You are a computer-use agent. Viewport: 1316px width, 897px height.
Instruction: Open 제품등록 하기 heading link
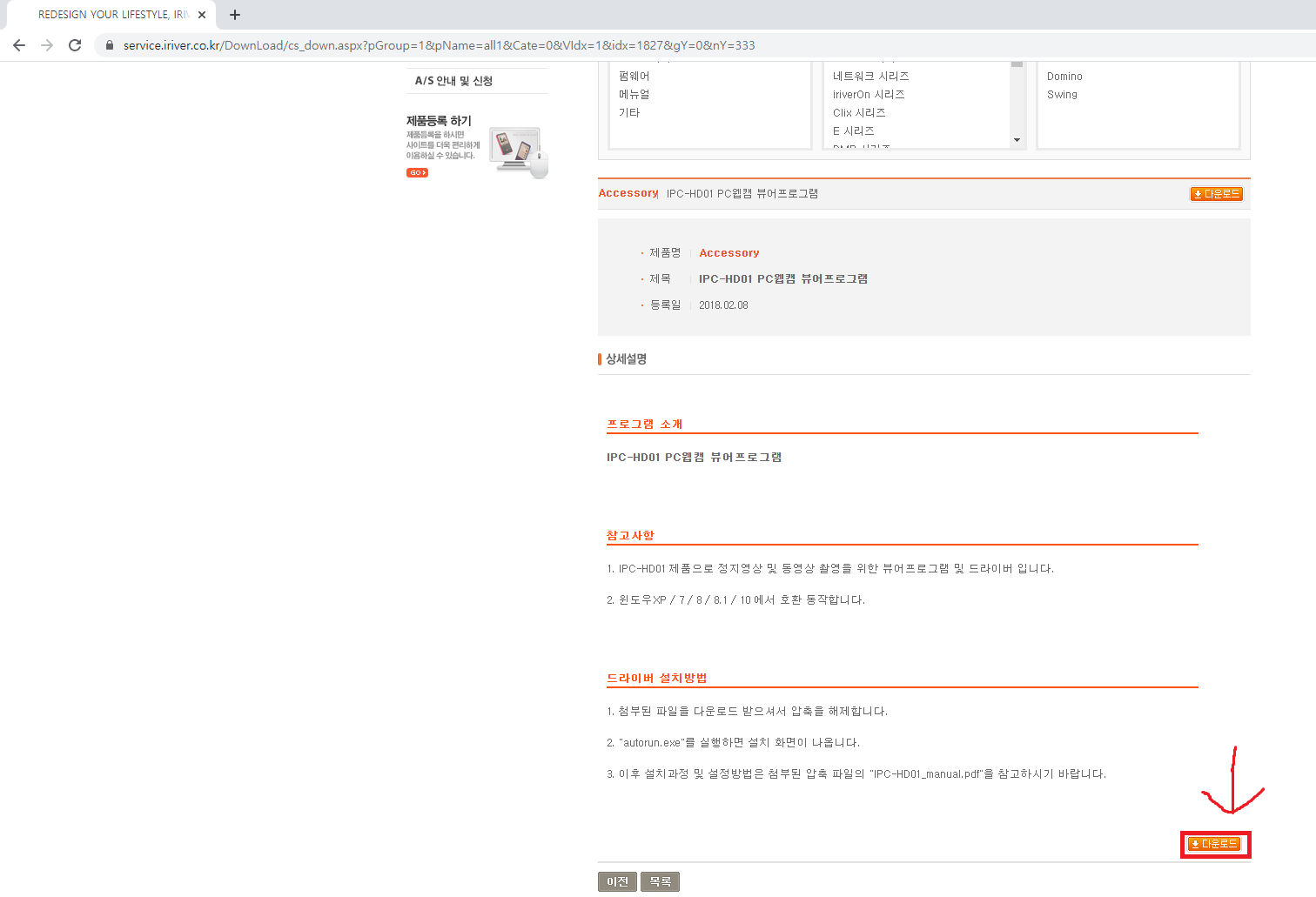439,121
